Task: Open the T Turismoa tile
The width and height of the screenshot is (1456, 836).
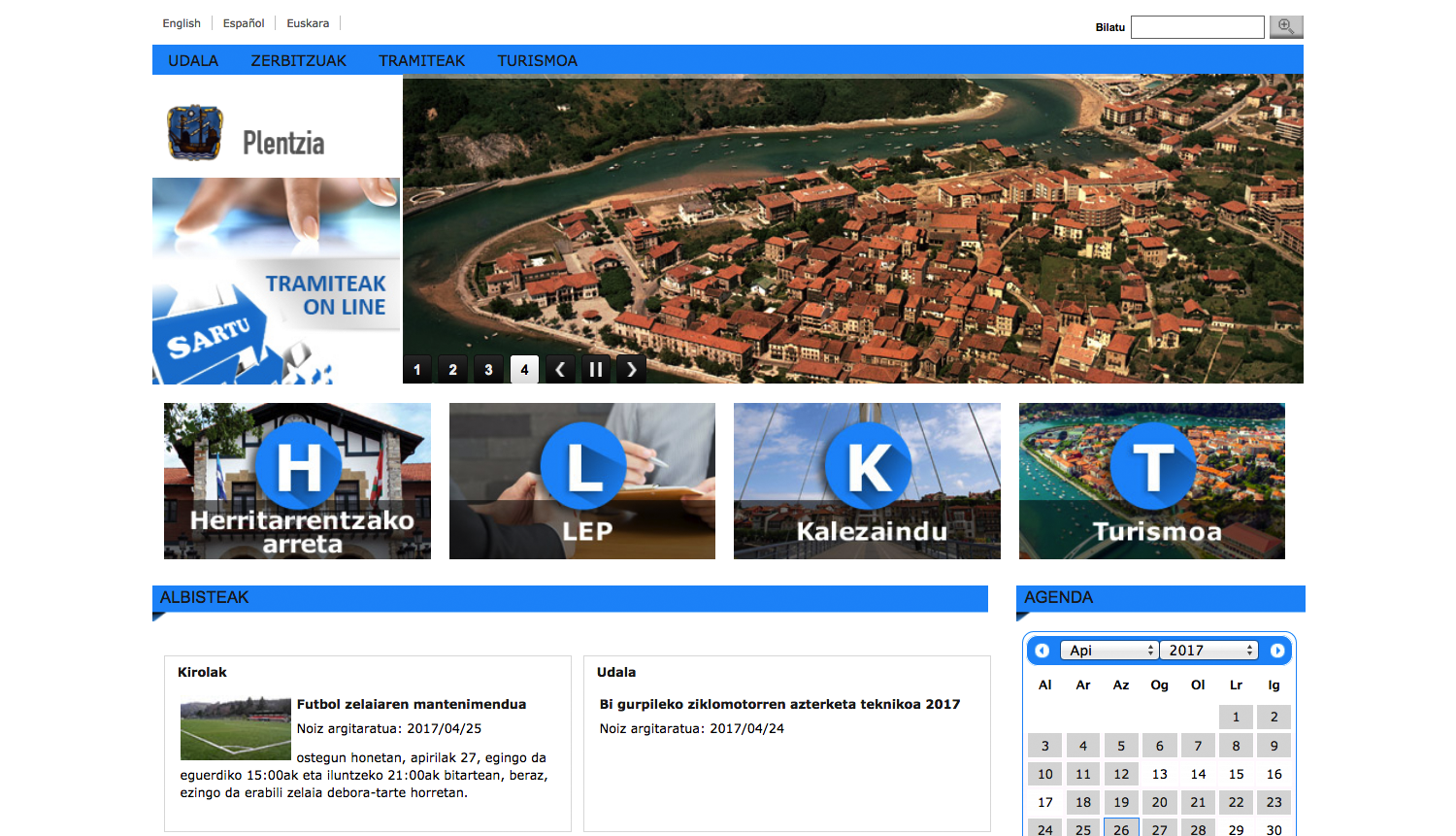Action: (x=1152, y=481)
